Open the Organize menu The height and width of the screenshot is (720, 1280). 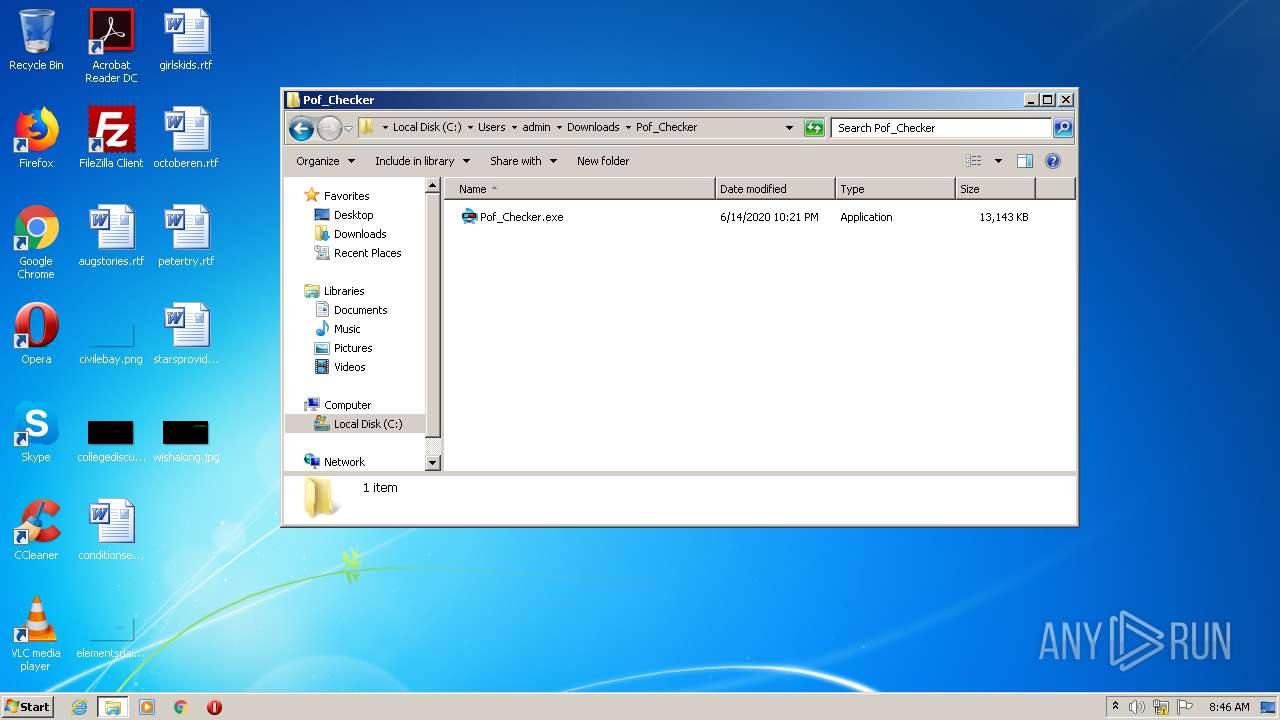[x=325, y=161]
